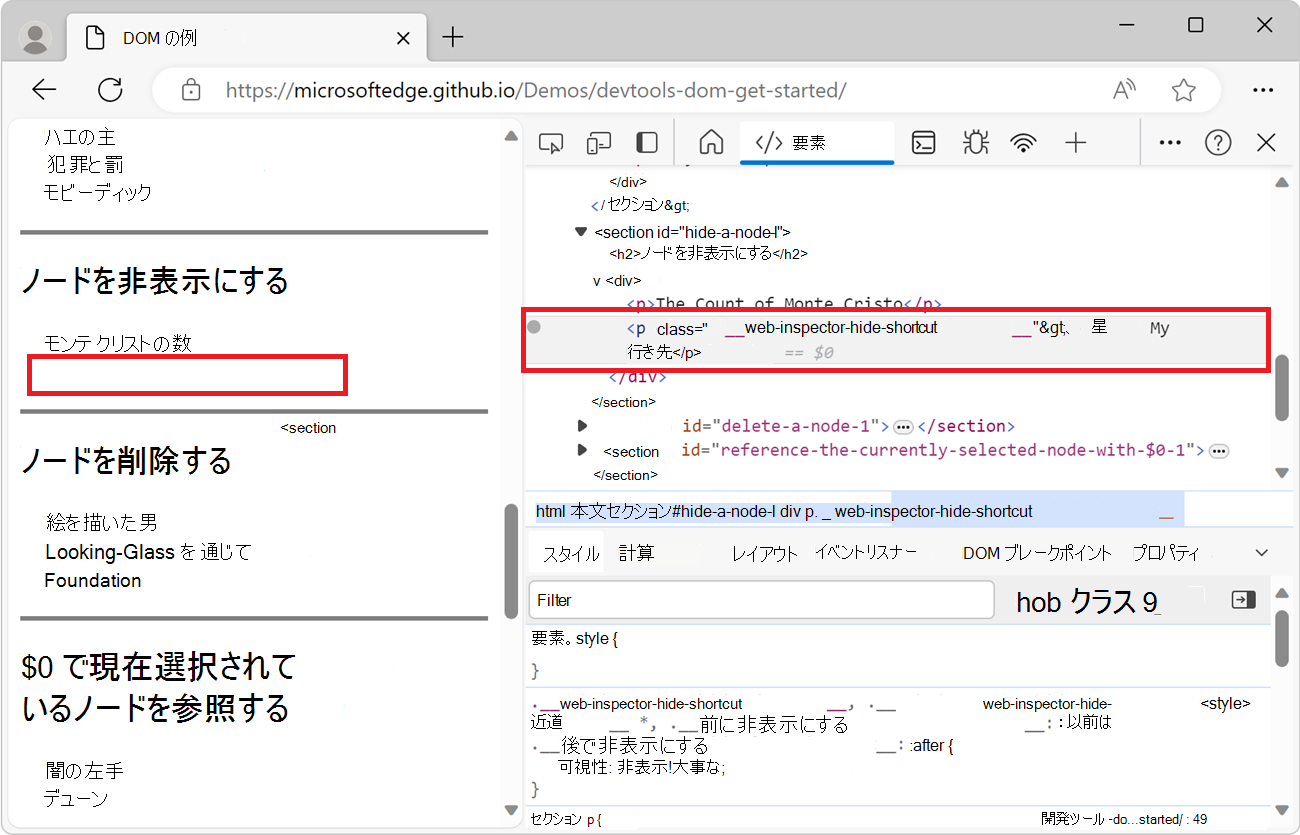
Task: Toggle device emulation mode
Action: [598, 142]
